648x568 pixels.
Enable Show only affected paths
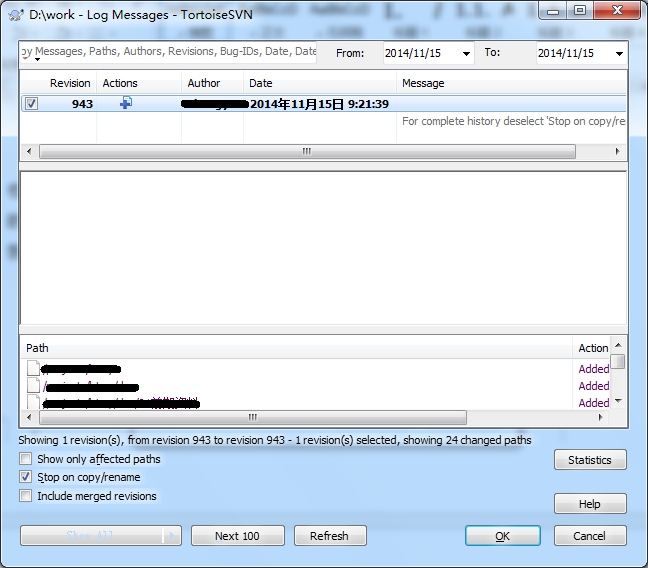(x=26, y=458)
